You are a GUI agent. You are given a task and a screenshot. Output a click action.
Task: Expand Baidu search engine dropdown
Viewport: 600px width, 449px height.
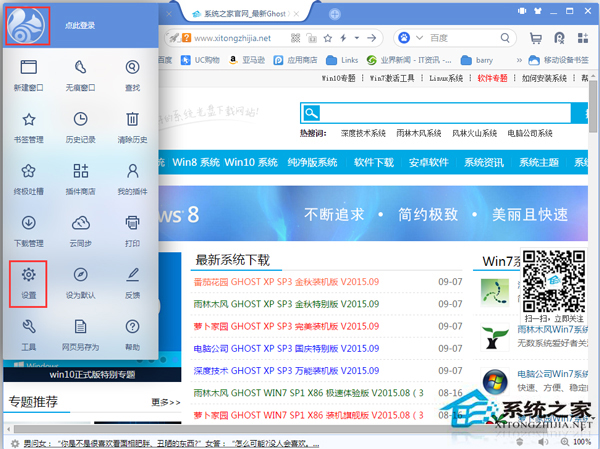419,38
